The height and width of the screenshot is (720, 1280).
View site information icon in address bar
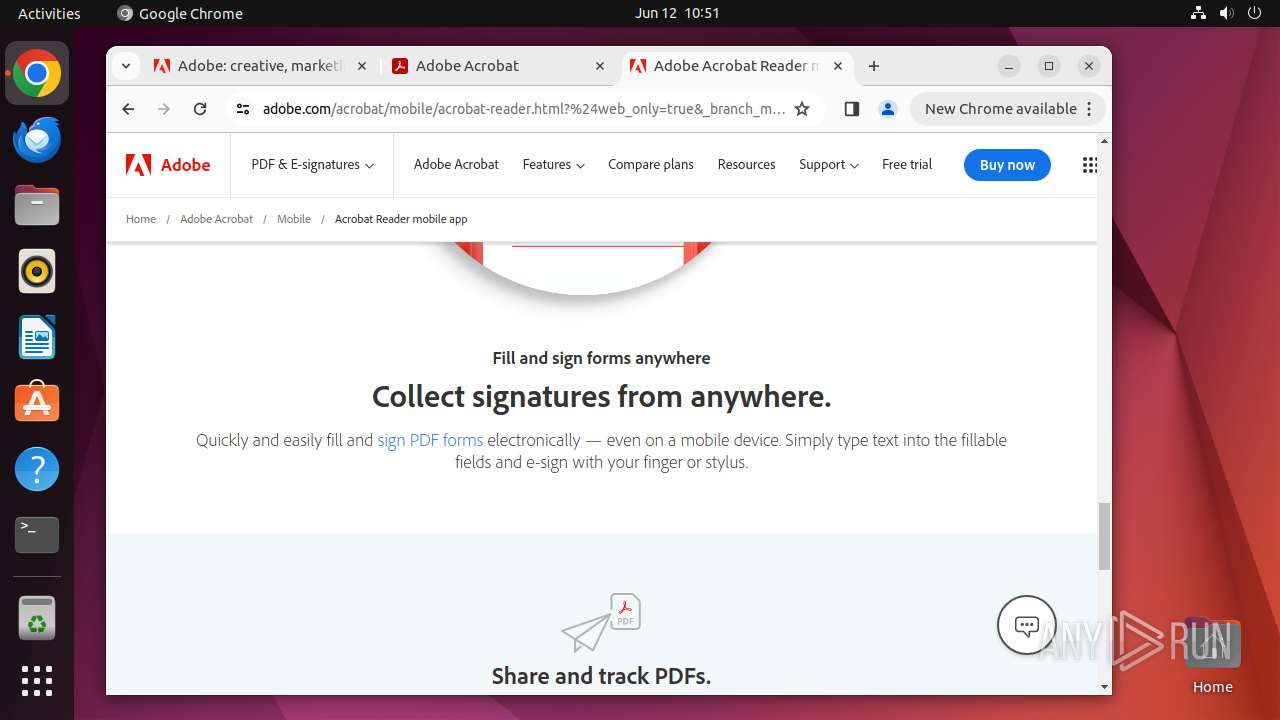pyautogui.click(x=243, y=109)
